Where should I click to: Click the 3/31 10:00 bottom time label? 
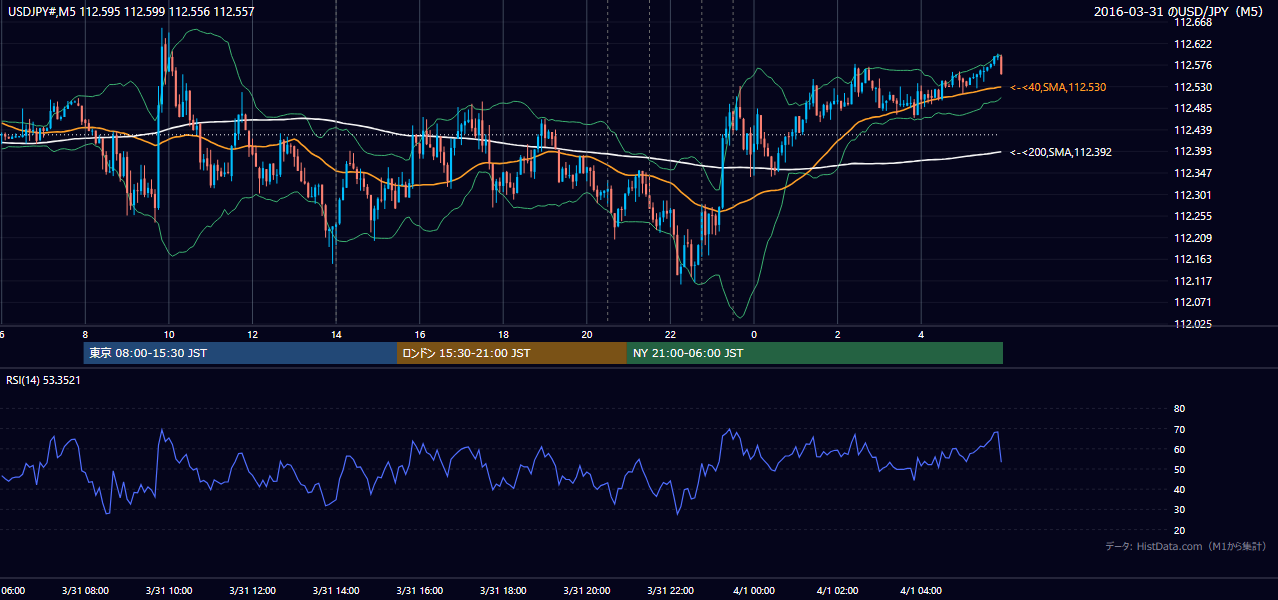click(x=168, y=591)
